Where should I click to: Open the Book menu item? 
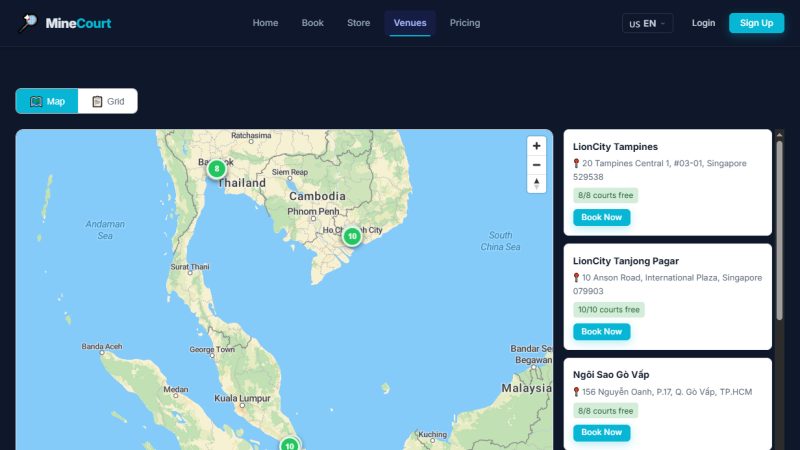[312, 23]
